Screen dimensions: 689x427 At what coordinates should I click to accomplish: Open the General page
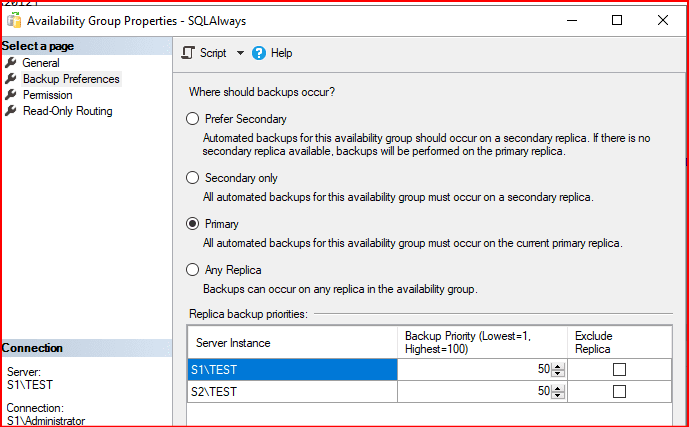[x=41, y=63]
